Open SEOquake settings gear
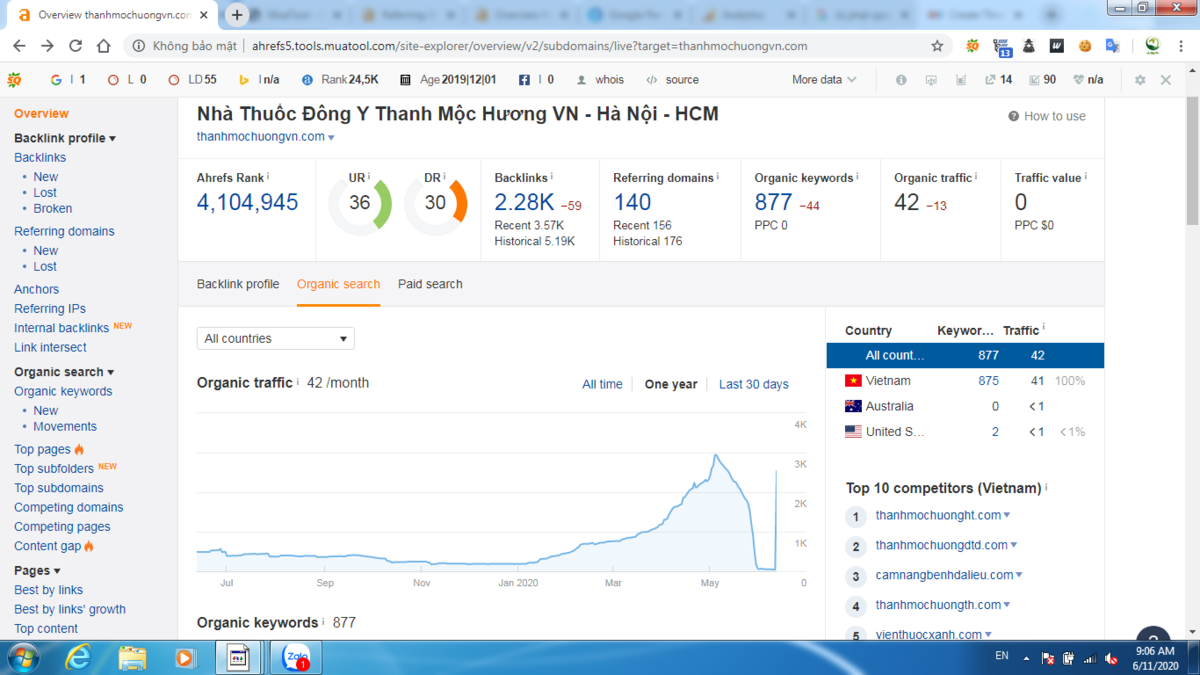Image resolution: width=1200 pixels, height=675 pixels. (x=1140, y=80)
